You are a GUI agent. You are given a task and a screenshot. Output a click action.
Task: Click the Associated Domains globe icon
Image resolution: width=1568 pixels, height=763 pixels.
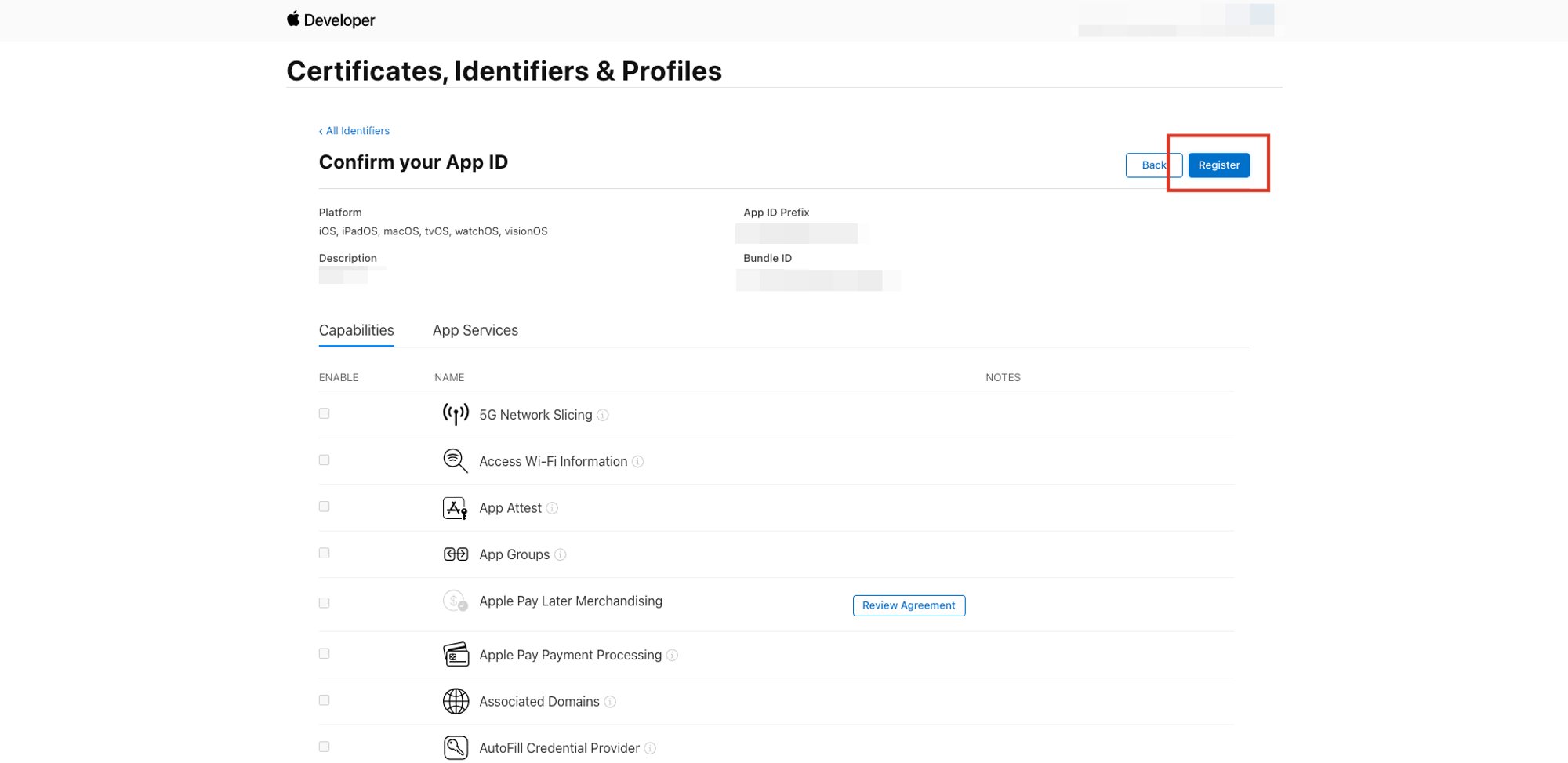click(456, 701)
